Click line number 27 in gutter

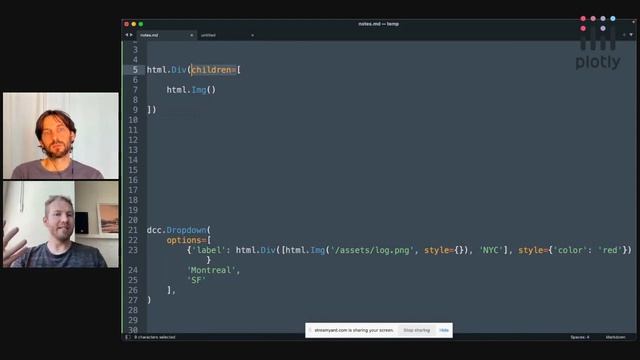pyautogui.click(x=133, y=300)
